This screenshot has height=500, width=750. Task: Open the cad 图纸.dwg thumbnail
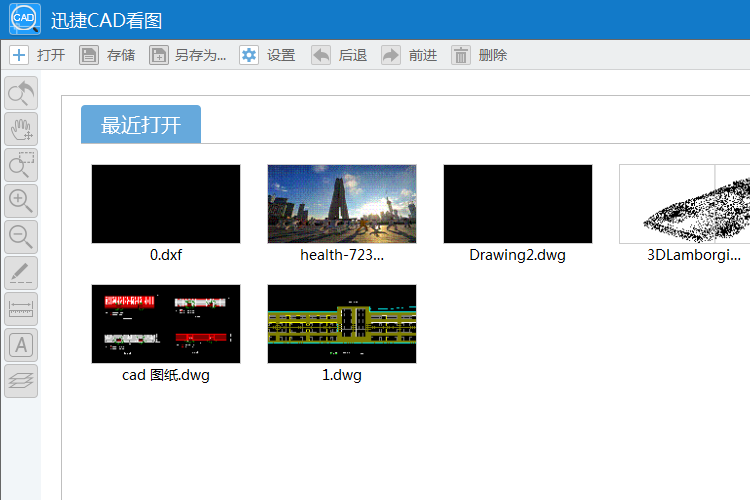tap(166, 324)
